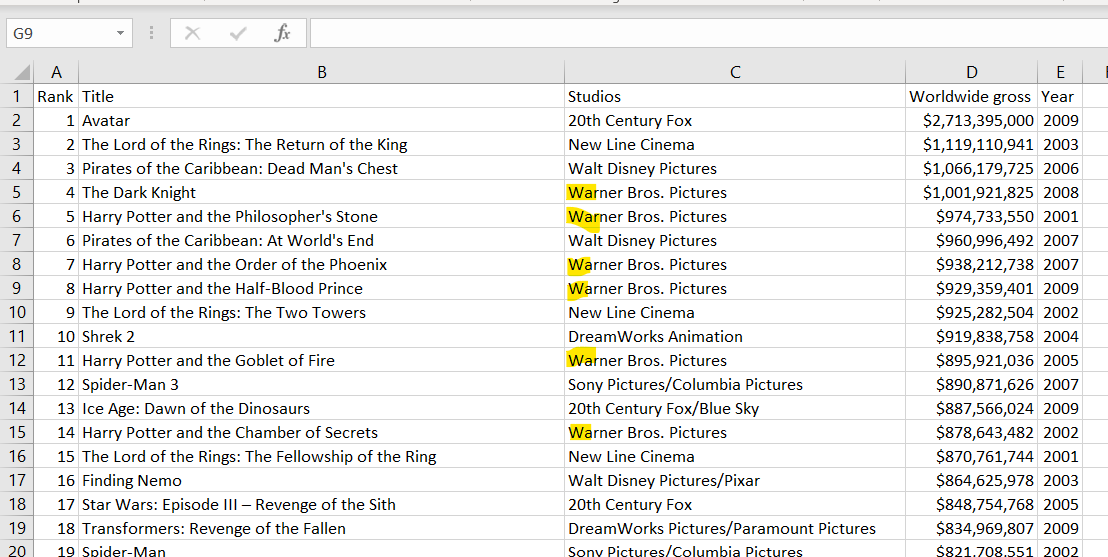The image size is (1108, 557).
Task: Select column C header
Action: (x=735, y=72)
